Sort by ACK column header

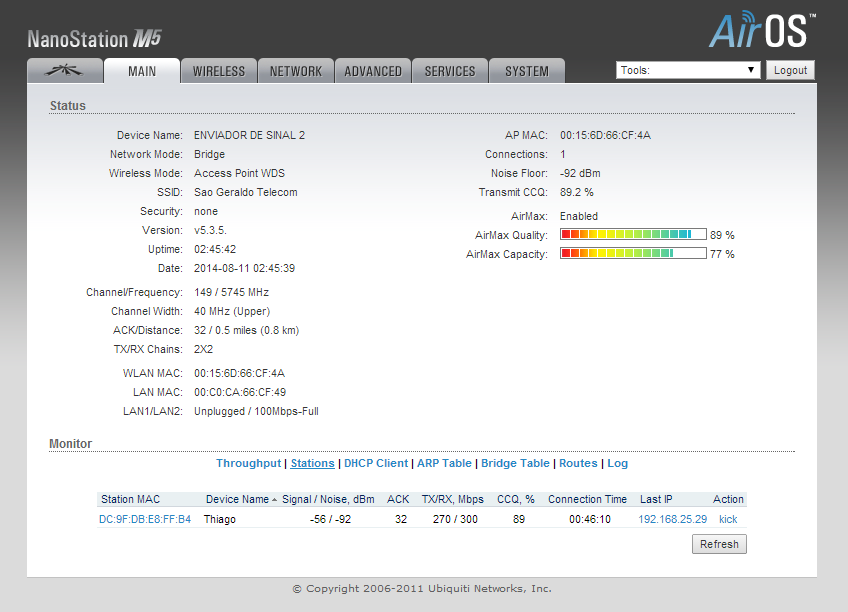(x=398, y=499)
